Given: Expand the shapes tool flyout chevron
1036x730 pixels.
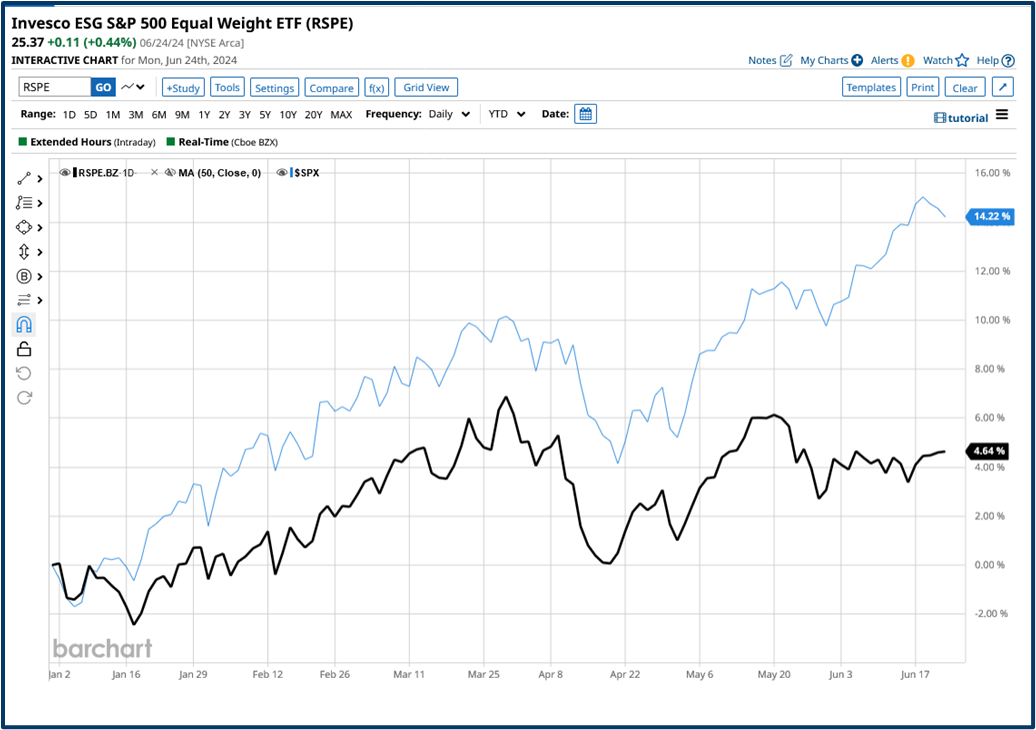Looking at the screenshot, I should click(42, 227).
